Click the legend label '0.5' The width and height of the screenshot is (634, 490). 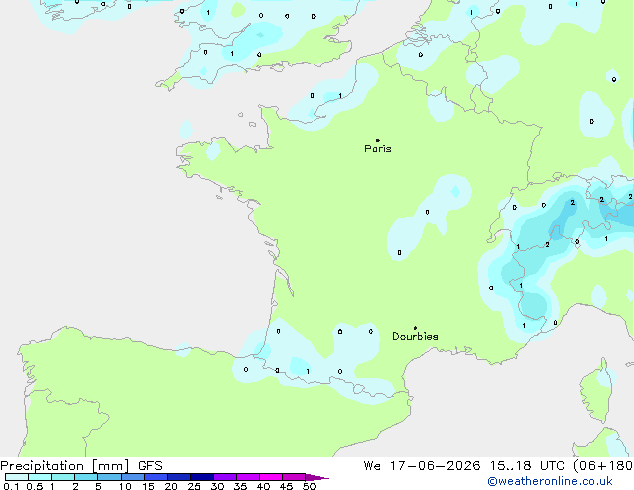35,486
